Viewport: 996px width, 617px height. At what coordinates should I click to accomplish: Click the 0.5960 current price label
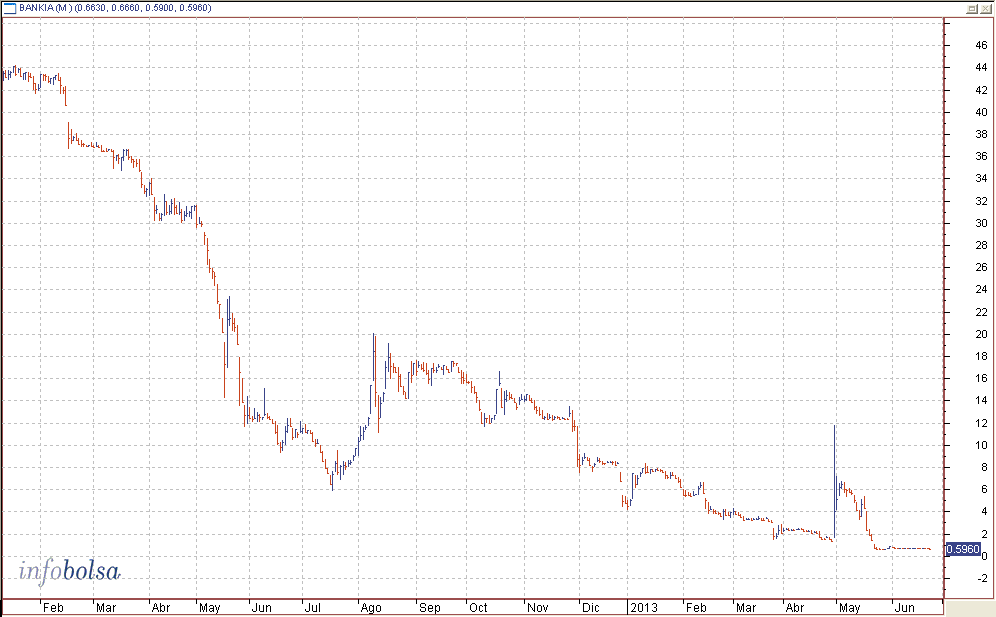pyautogui.click(x=963, y=549)
